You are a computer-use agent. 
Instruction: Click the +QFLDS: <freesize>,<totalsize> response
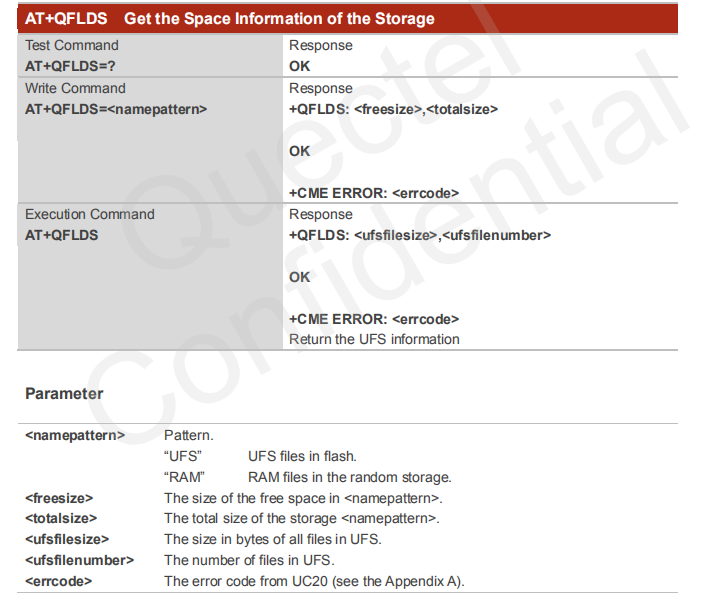click(x=393, y=109)
